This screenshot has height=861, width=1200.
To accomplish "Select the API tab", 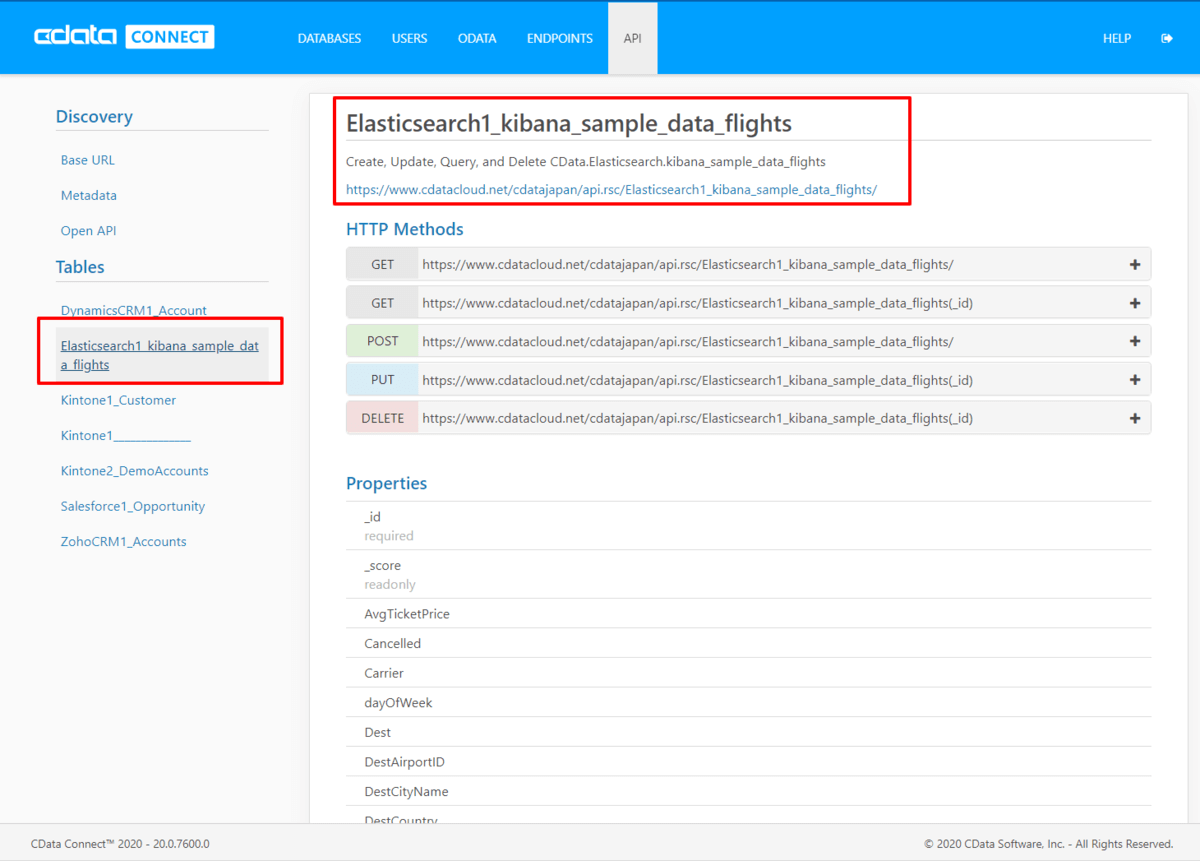I will point(632,38).
